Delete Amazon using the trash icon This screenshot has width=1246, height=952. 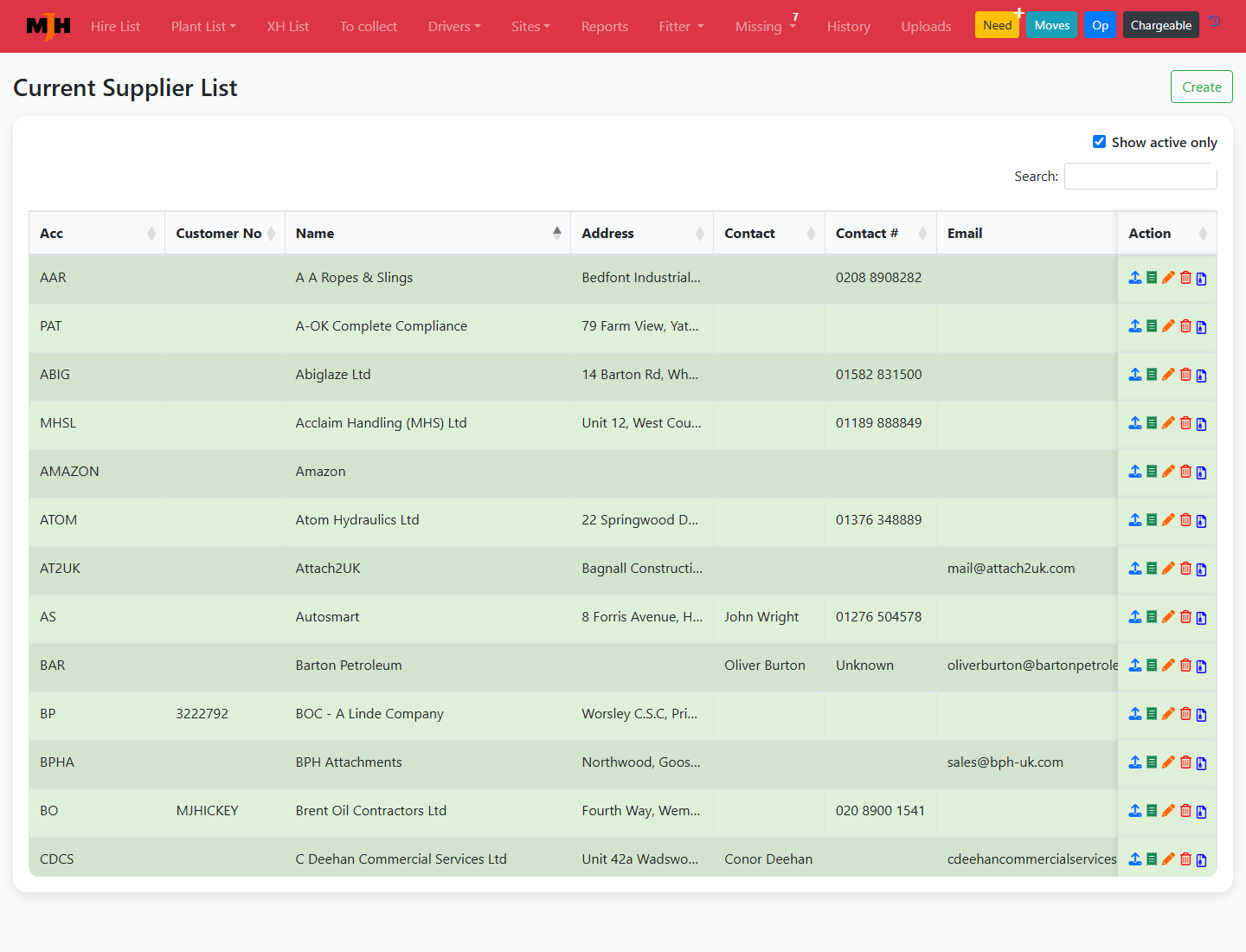1185,472
